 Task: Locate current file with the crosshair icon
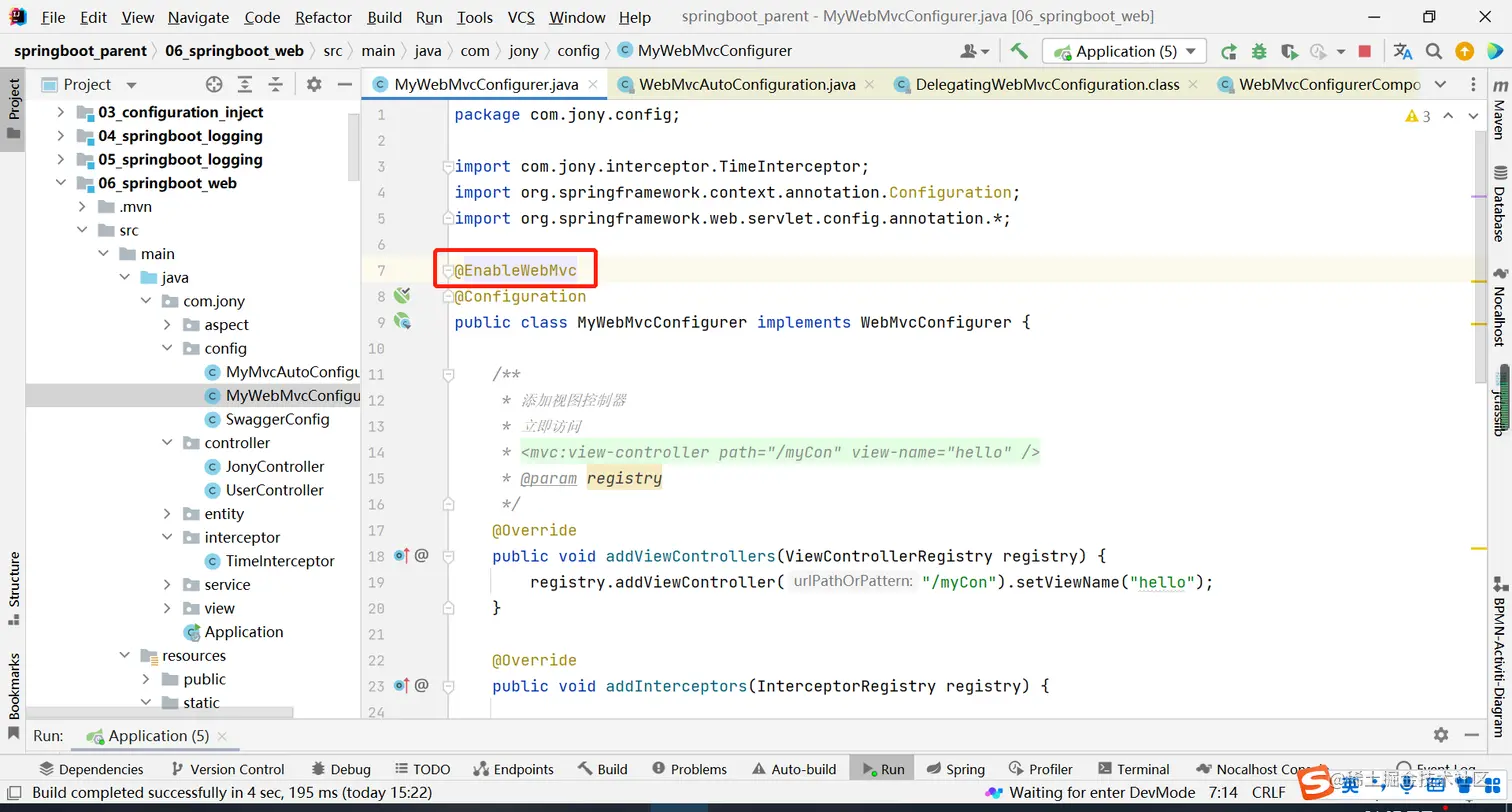(x=214, y=84)
